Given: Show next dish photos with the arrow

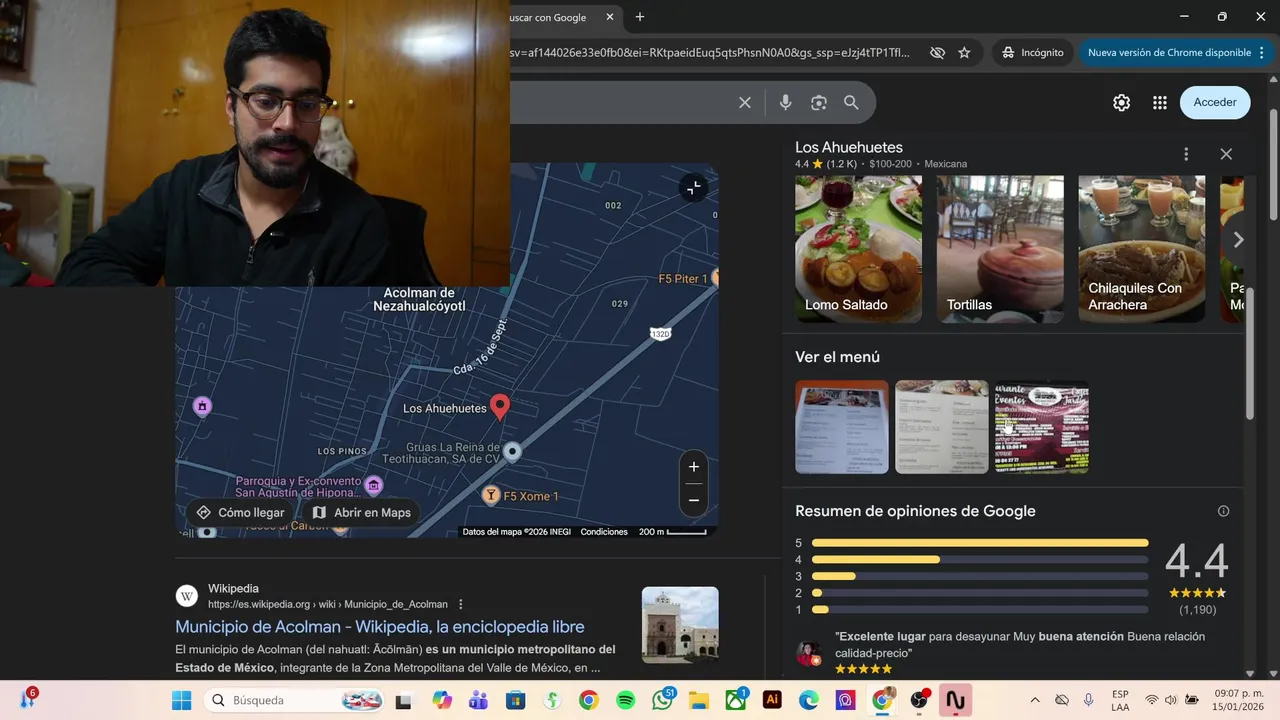Looking at the screenshot, I should (1238, 240).
